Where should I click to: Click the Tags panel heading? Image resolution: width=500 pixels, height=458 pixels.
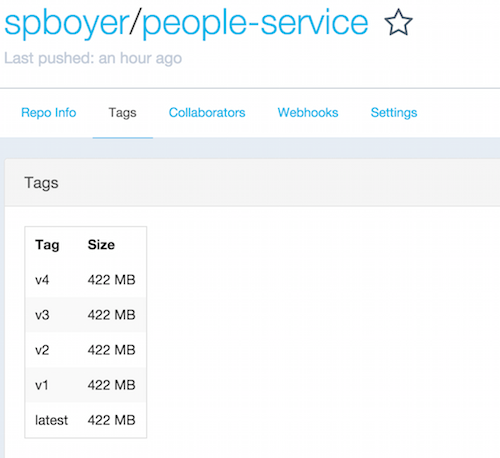click(41, 183)
